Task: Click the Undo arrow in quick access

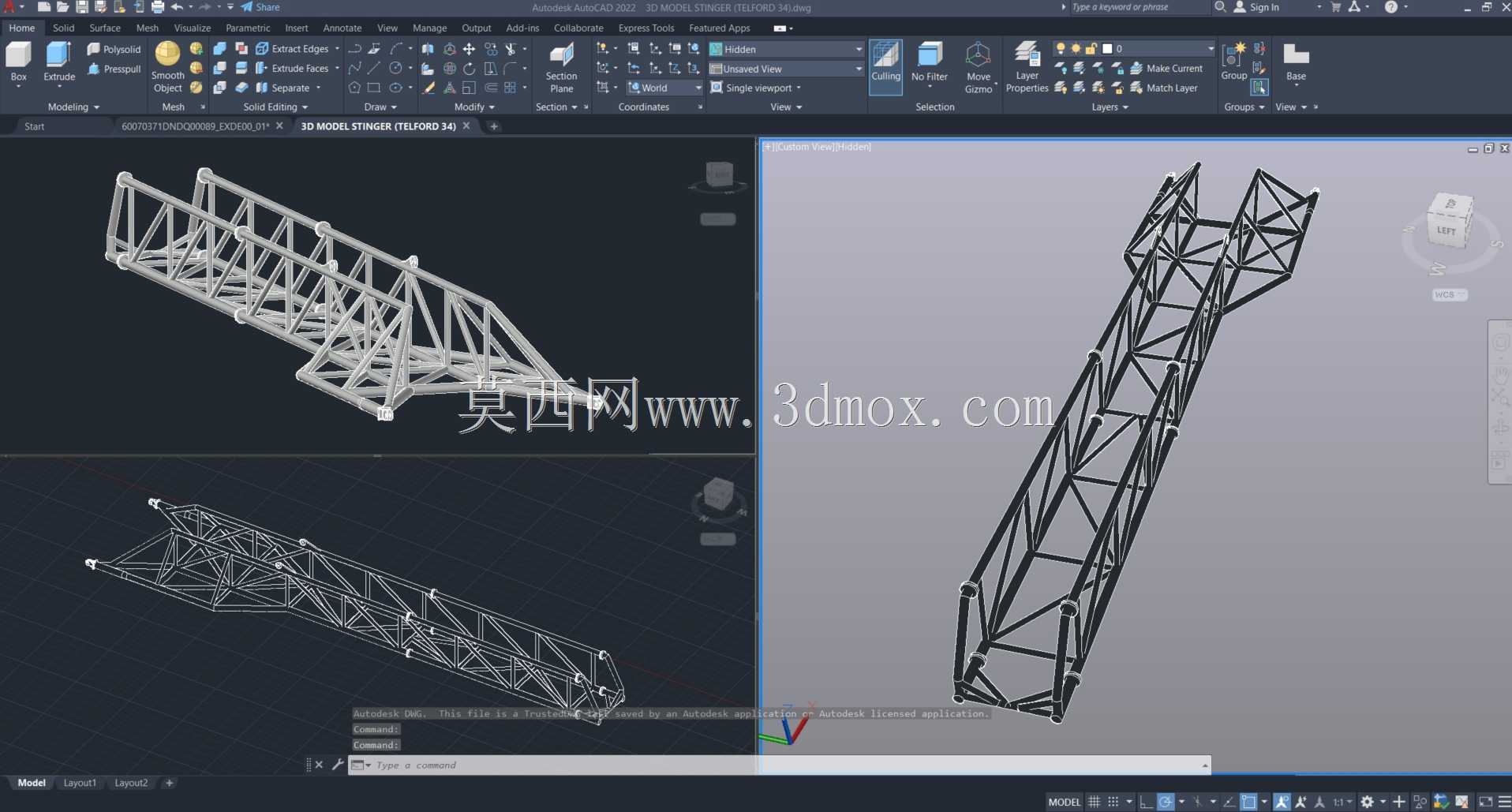Action: [177, 7]
